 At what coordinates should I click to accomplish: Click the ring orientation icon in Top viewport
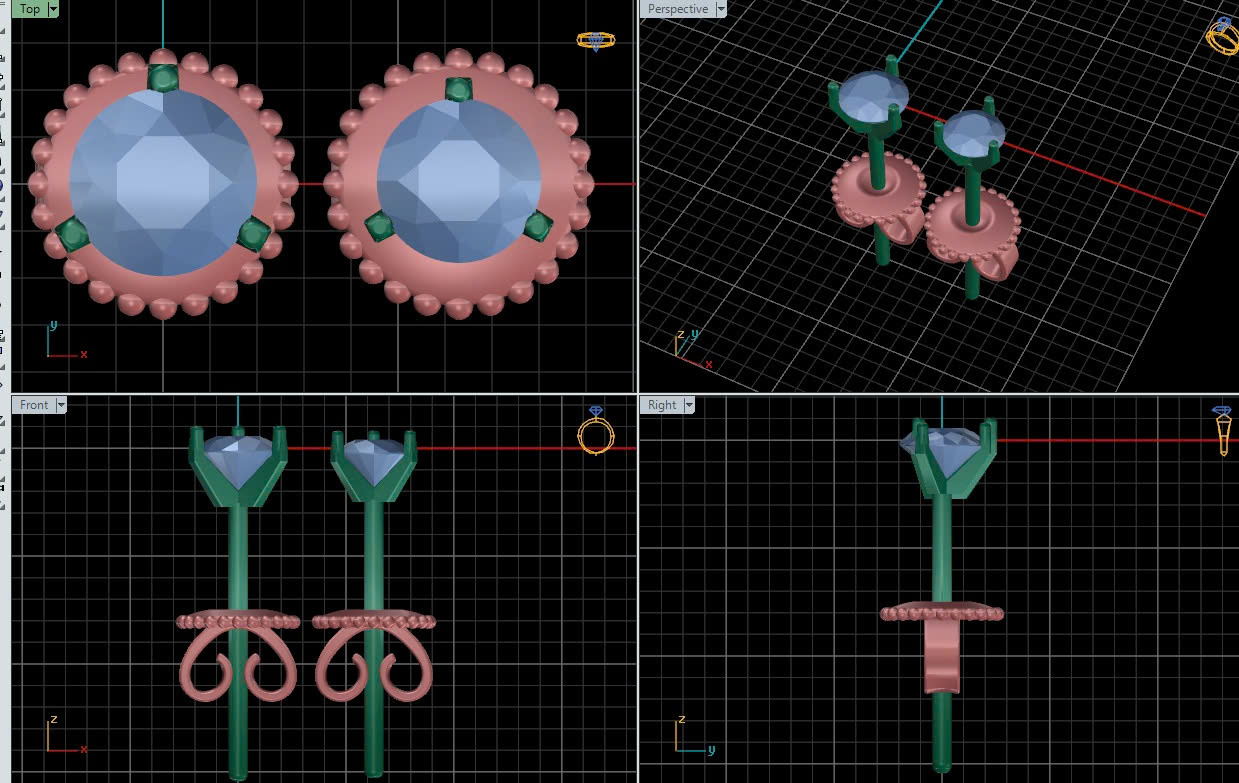pyautogui.click(x=596, y=41)
